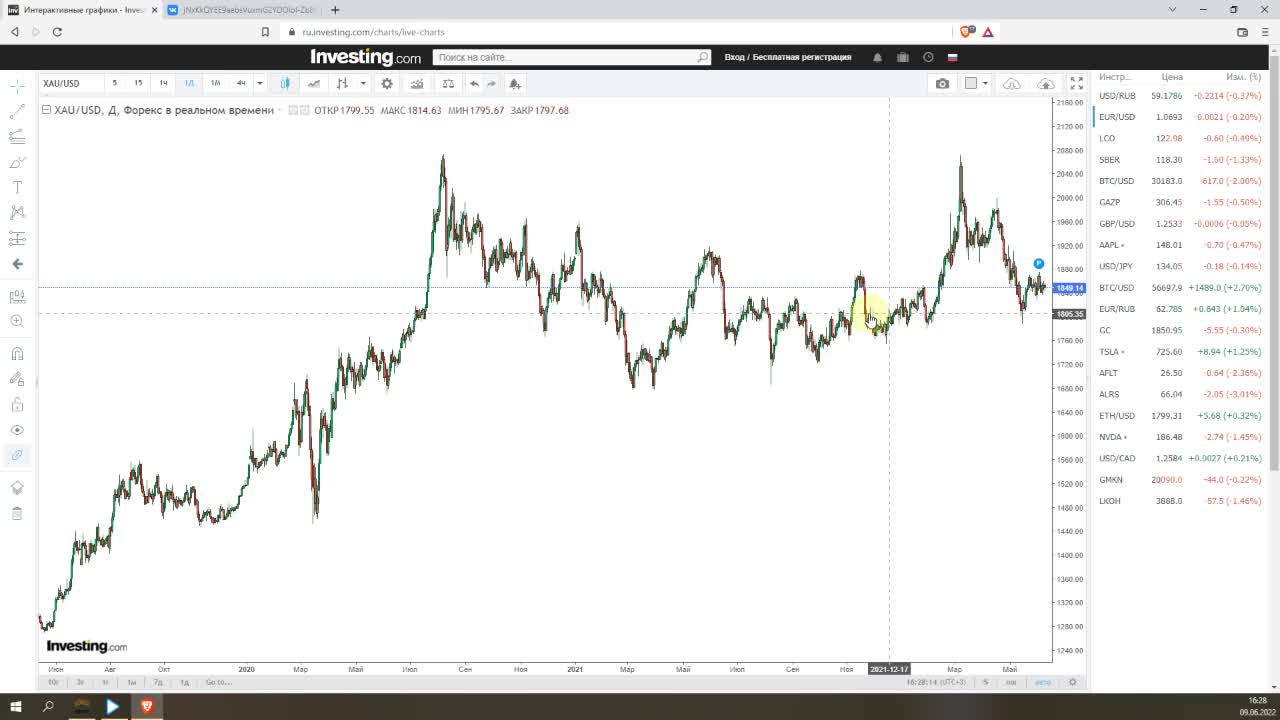
Task: Switch to 1 hour timeframe
Action: (163, 83)
